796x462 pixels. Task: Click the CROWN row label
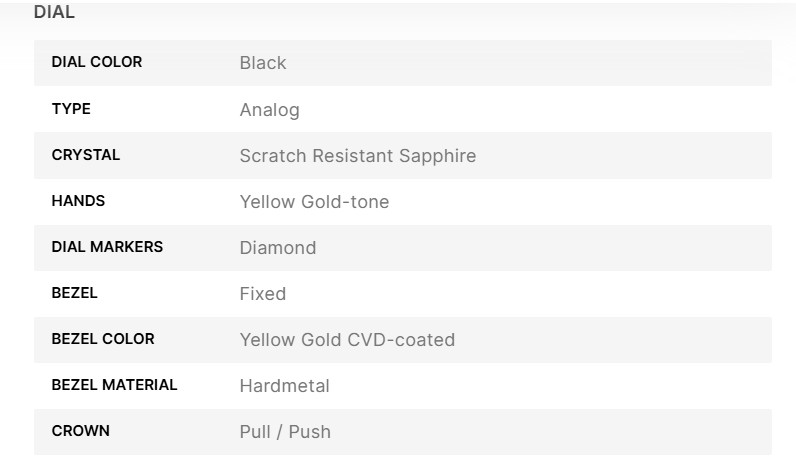click(80, 431)
